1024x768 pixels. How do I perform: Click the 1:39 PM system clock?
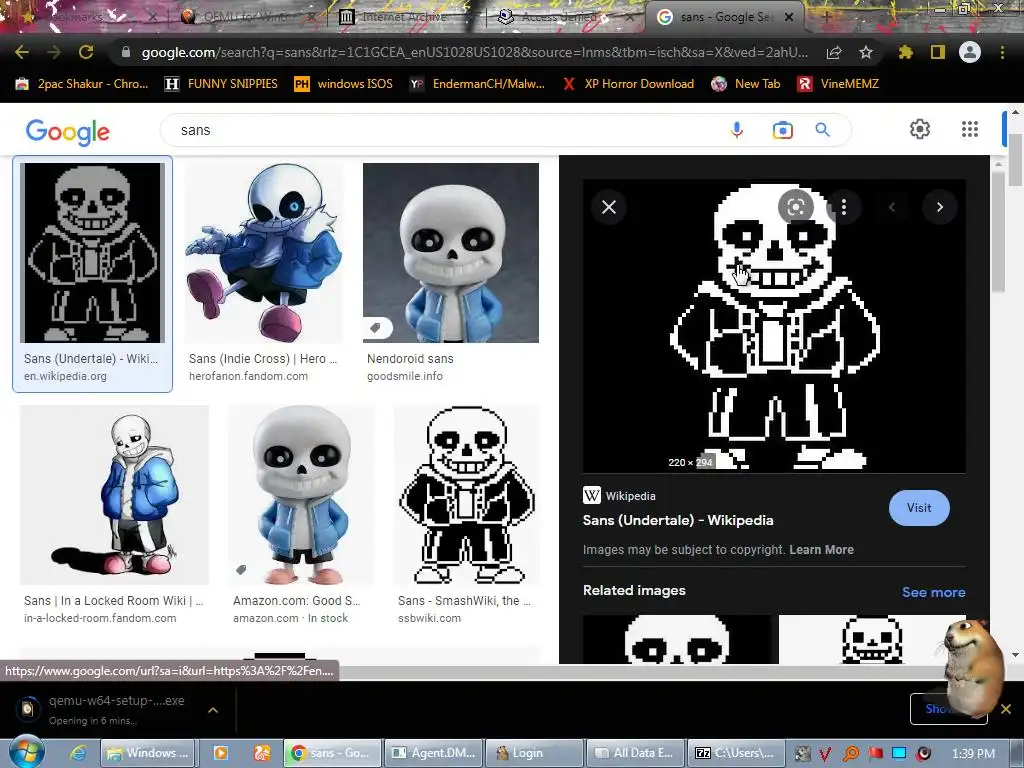(972, 754)
